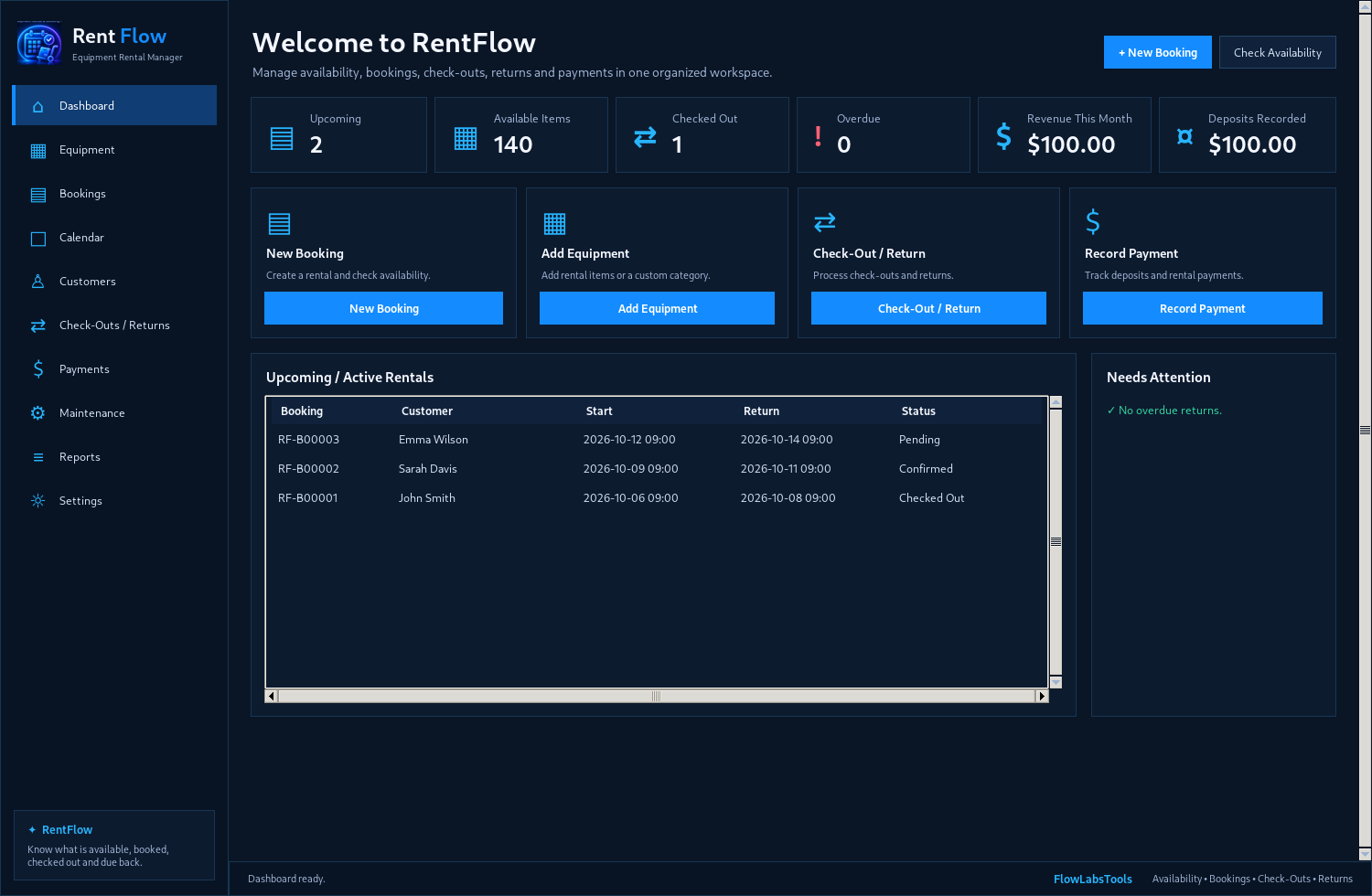The height and width of the screenshot is (896, 1372).
Task: Click the main window scrollbar up arrow
Action: point(1366,6)
